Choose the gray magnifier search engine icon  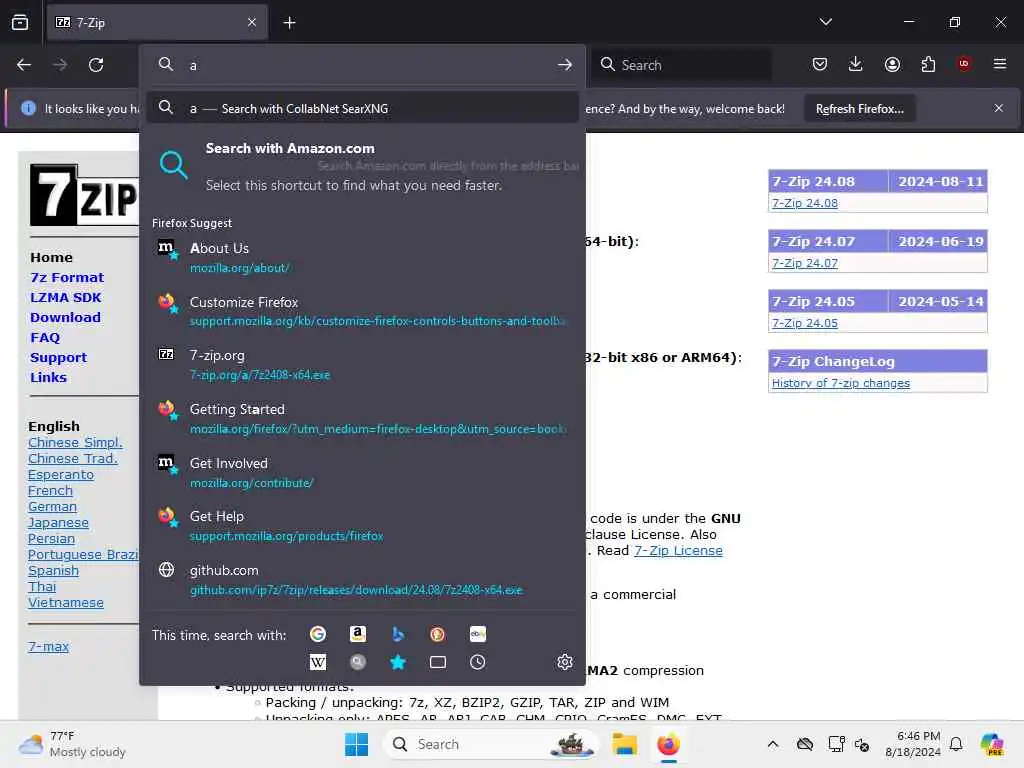[358, 662]
